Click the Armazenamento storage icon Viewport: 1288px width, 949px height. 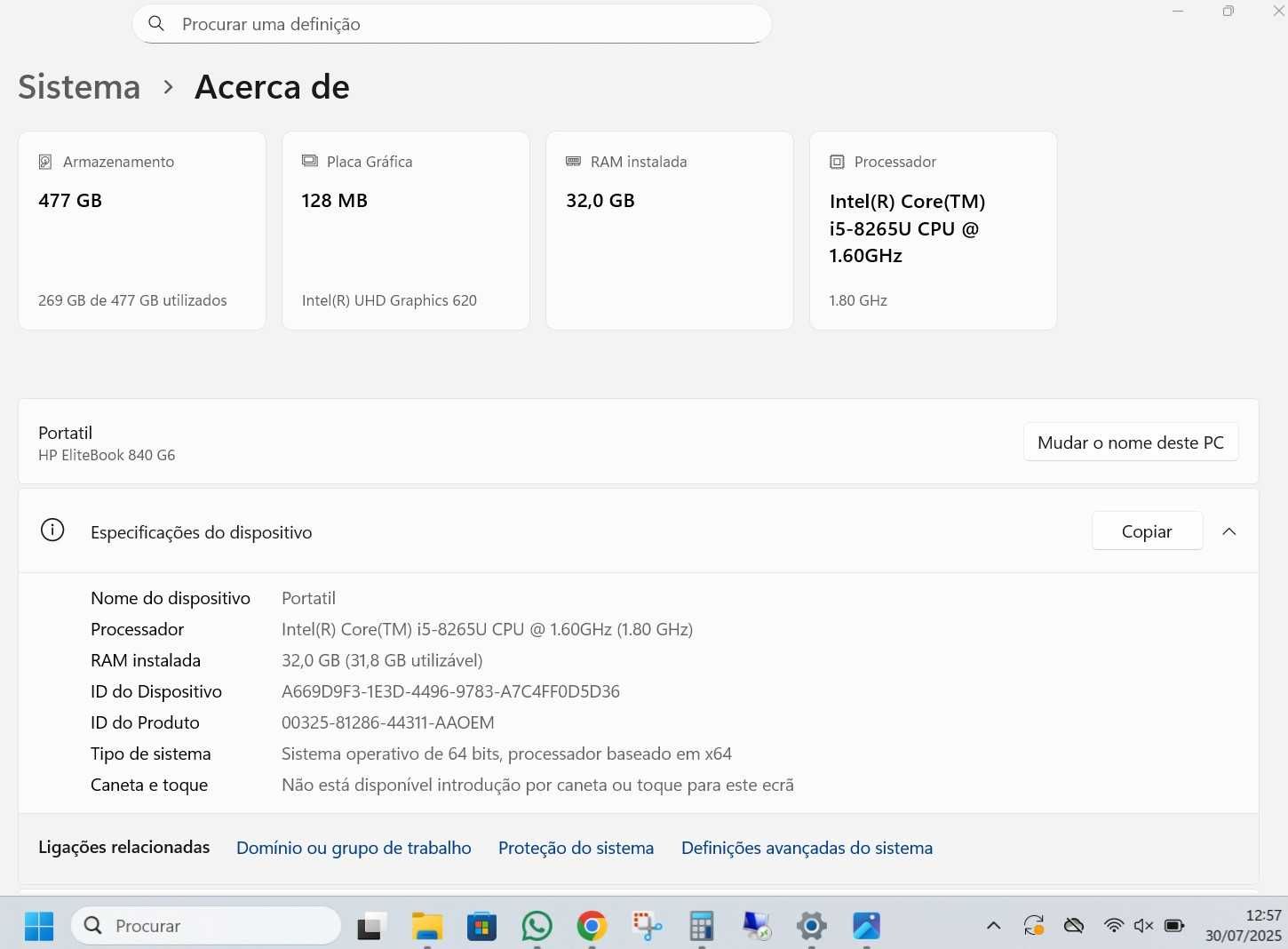[x=45, y=162]
